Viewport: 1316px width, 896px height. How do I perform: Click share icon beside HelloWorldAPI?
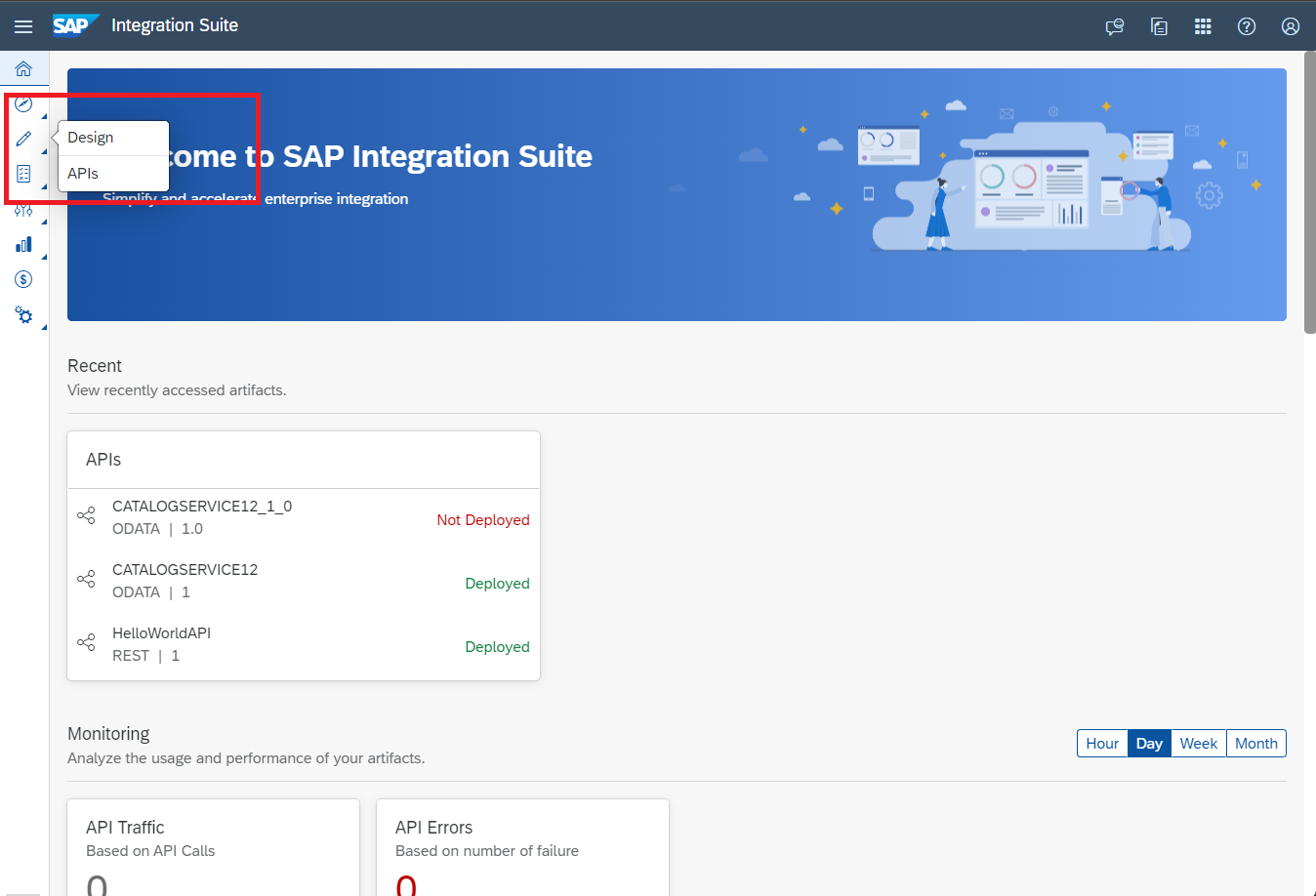coord(86,642)
